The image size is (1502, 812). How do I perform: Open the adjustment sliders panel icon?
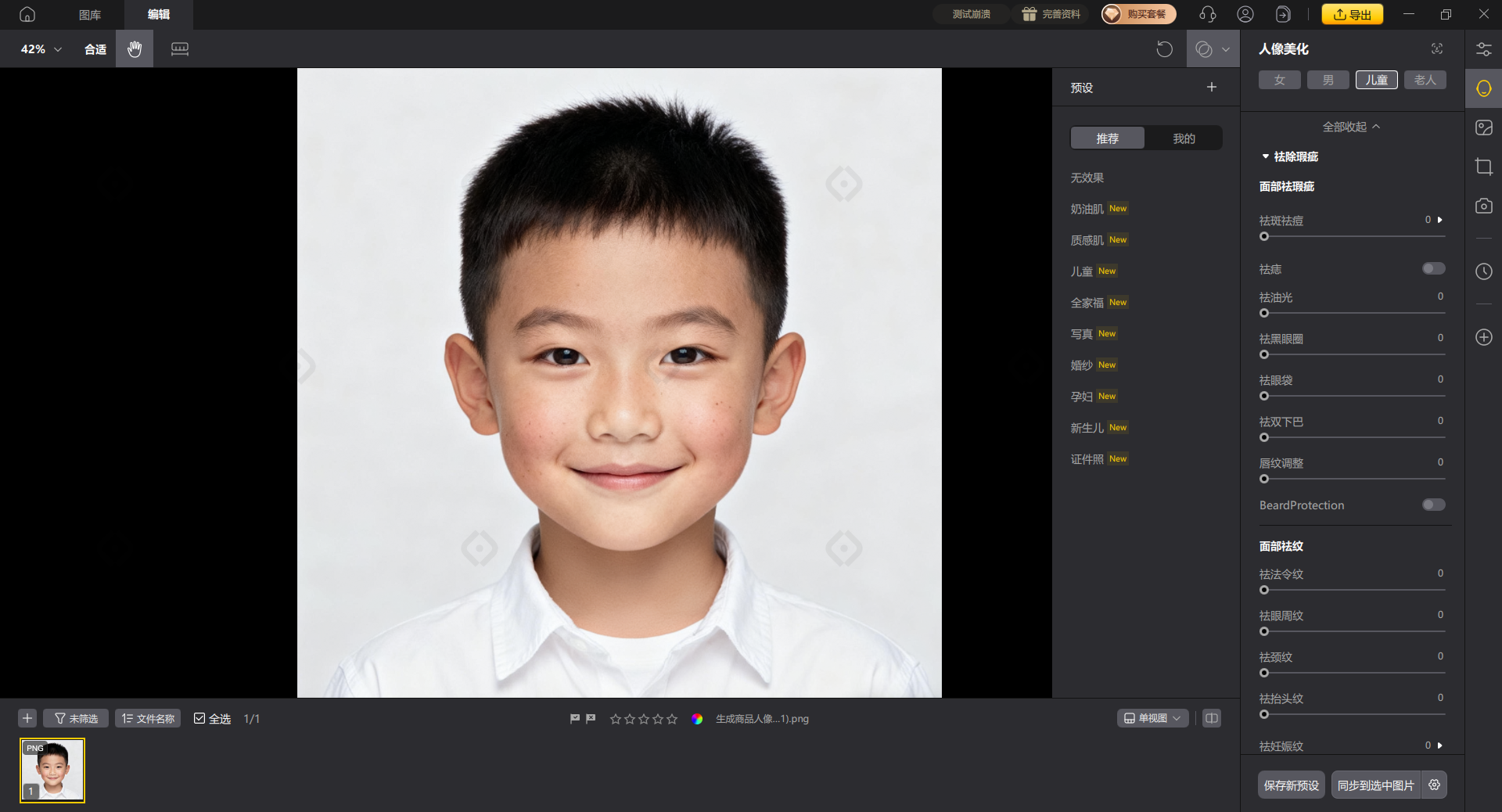1483,49
